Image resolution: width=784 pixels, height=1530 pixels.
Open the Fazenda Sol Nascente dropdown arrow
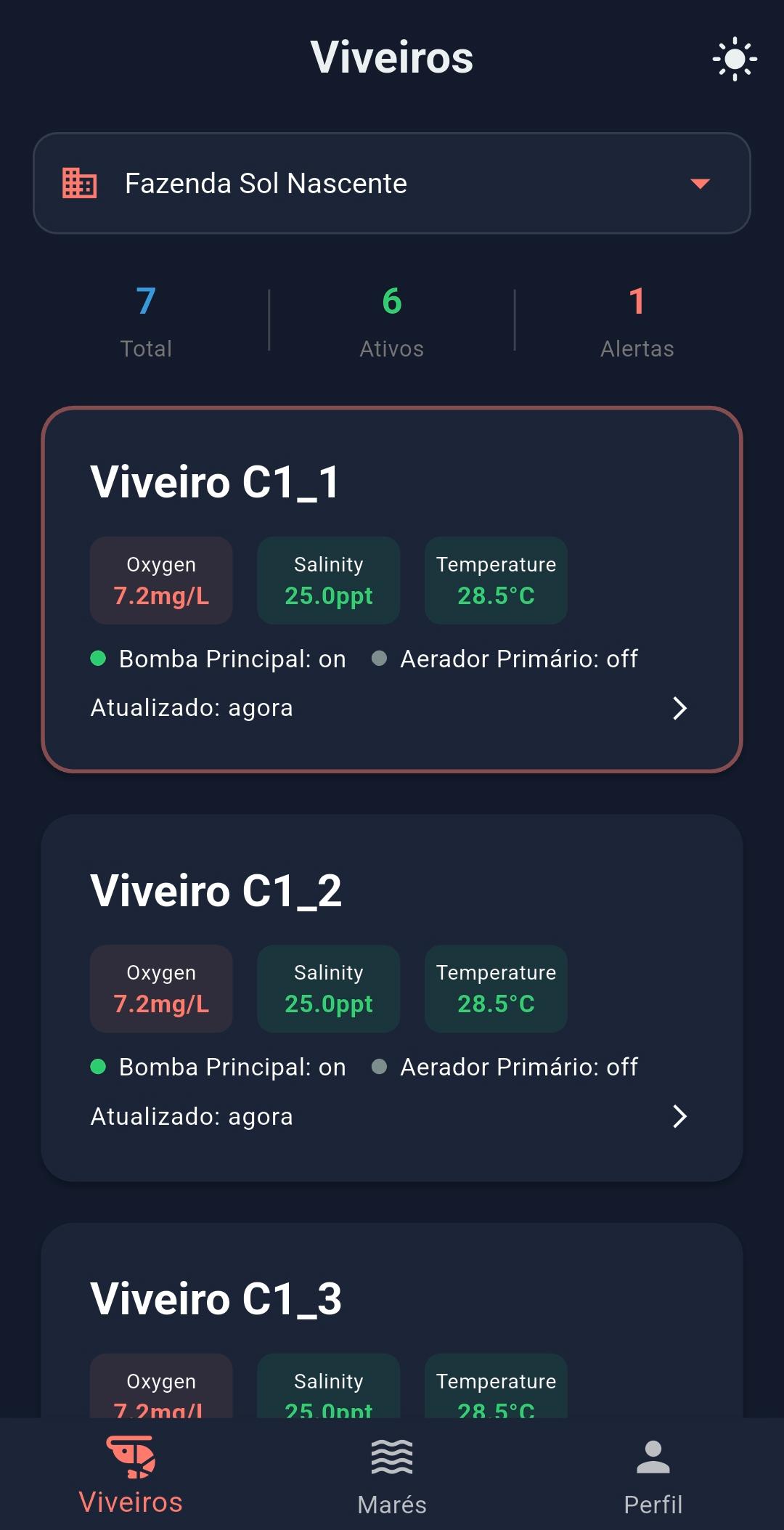point(700,183)
